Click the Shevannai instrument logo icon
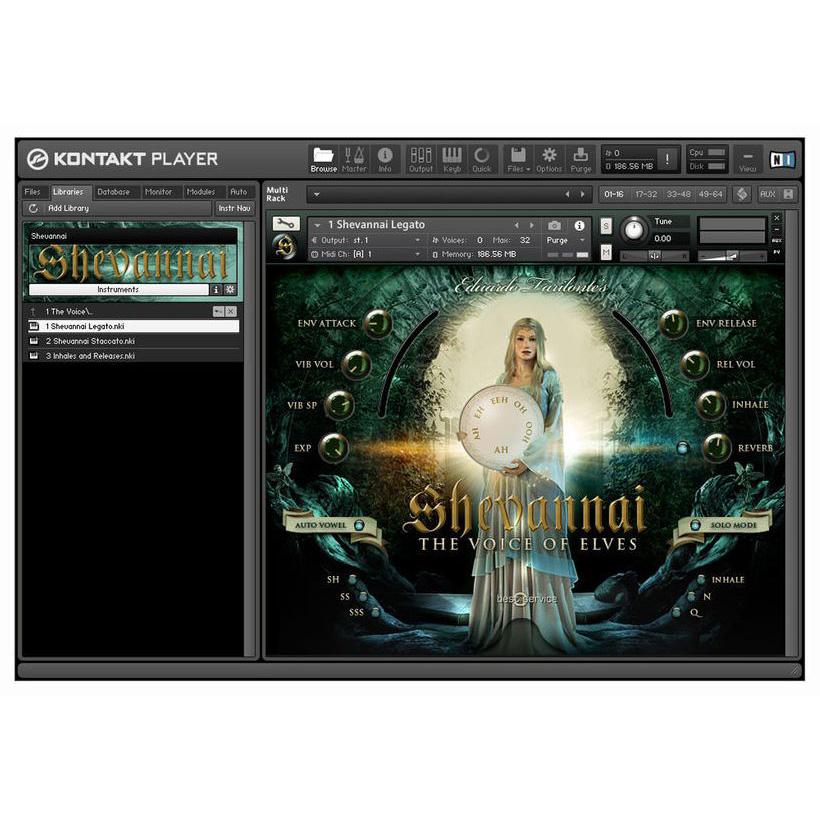The height and width of the screenshot is (820, 820). click(x=286, y=247)
